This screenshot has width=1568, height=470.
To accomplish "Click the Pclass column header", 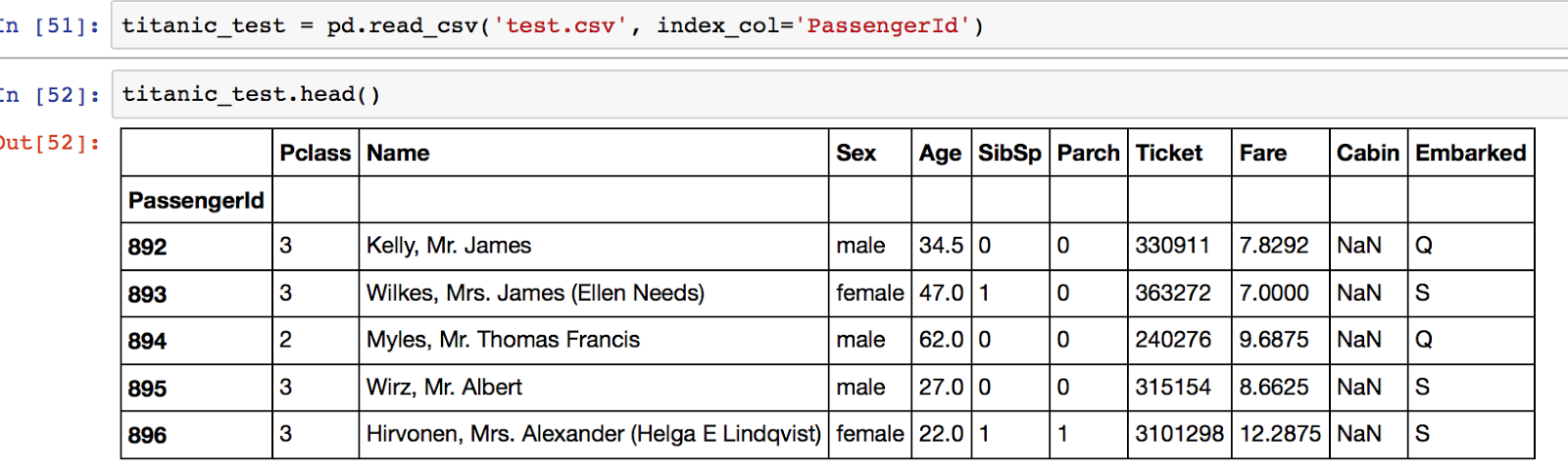I will pyautogui.click(x=315, y=153).
